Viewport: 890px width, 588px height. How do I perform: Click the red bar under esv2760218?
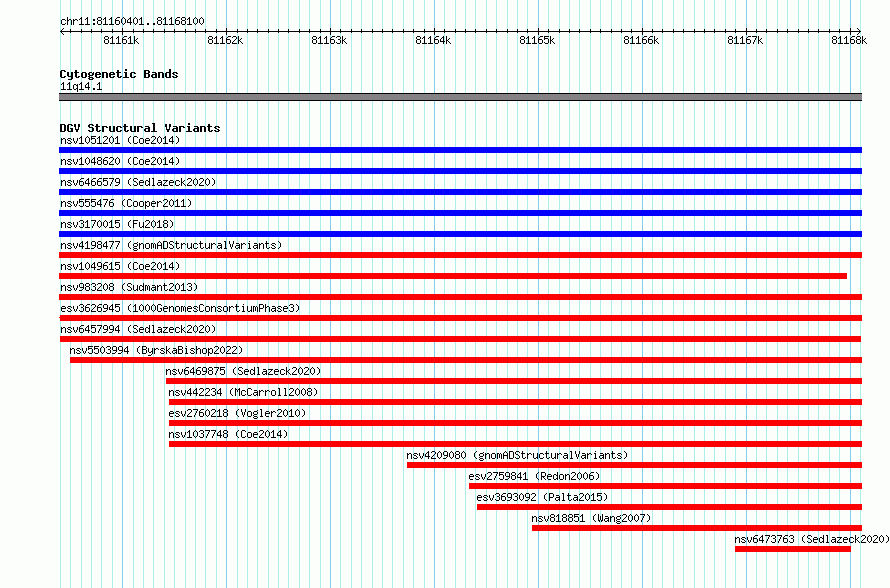point(515,423)
